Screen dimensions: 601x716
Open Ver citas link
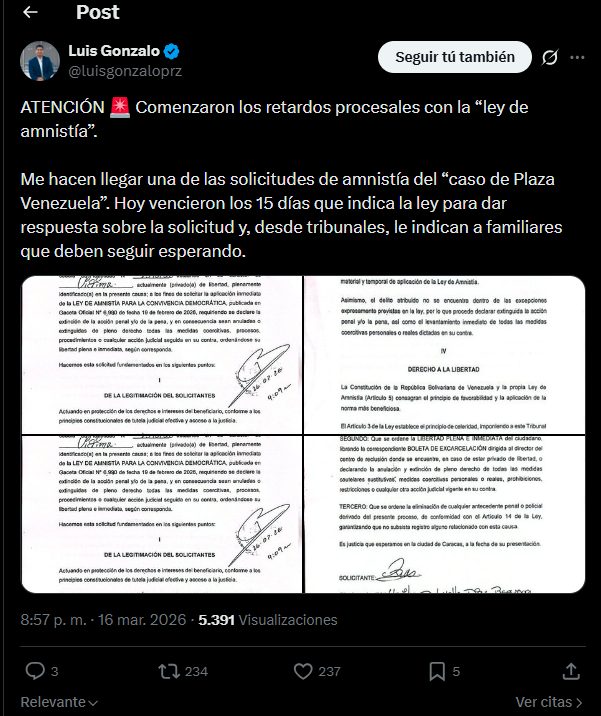point(549,702)
